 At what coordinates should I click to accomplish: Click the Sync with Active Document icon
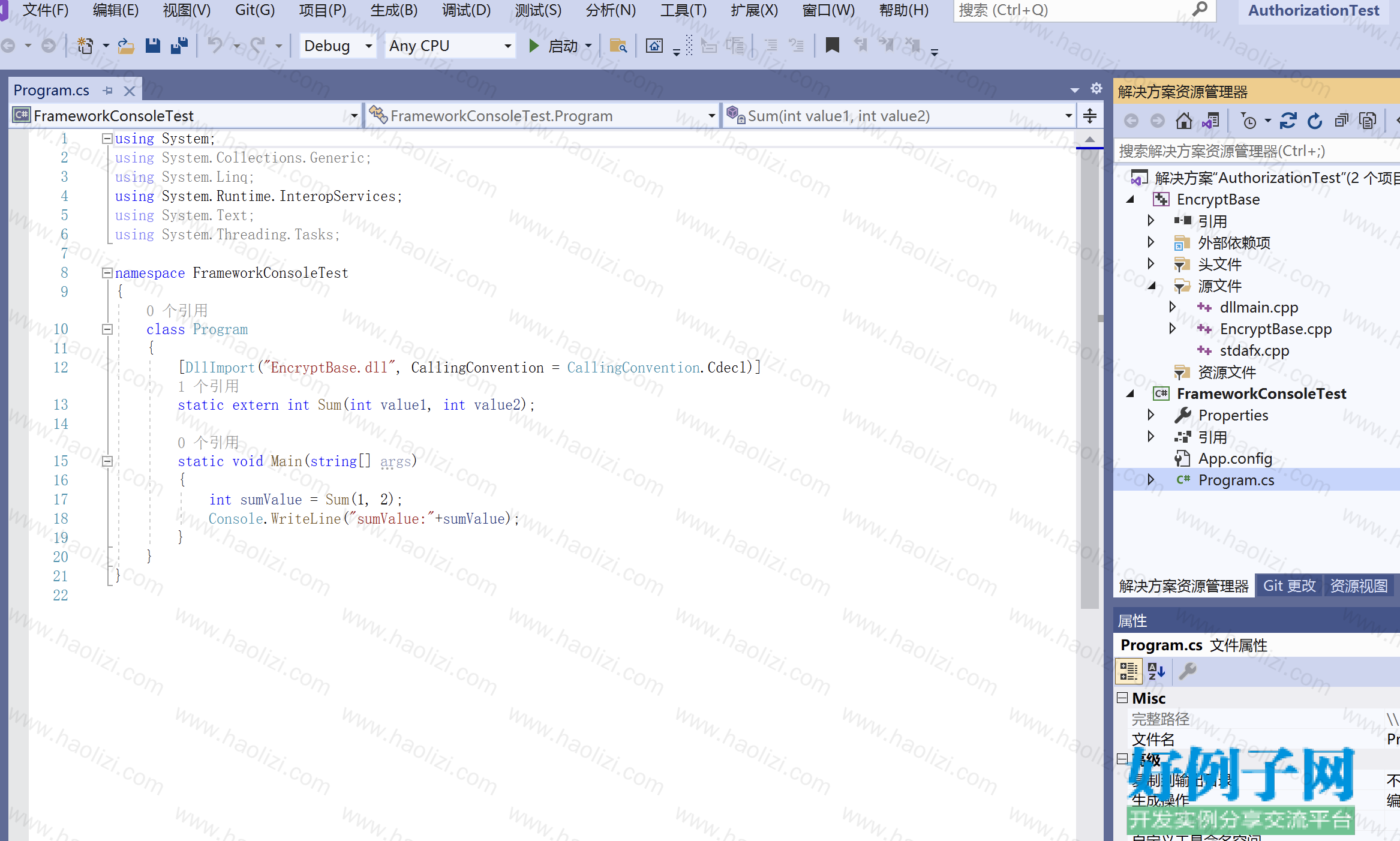(x=1287, y=121)
